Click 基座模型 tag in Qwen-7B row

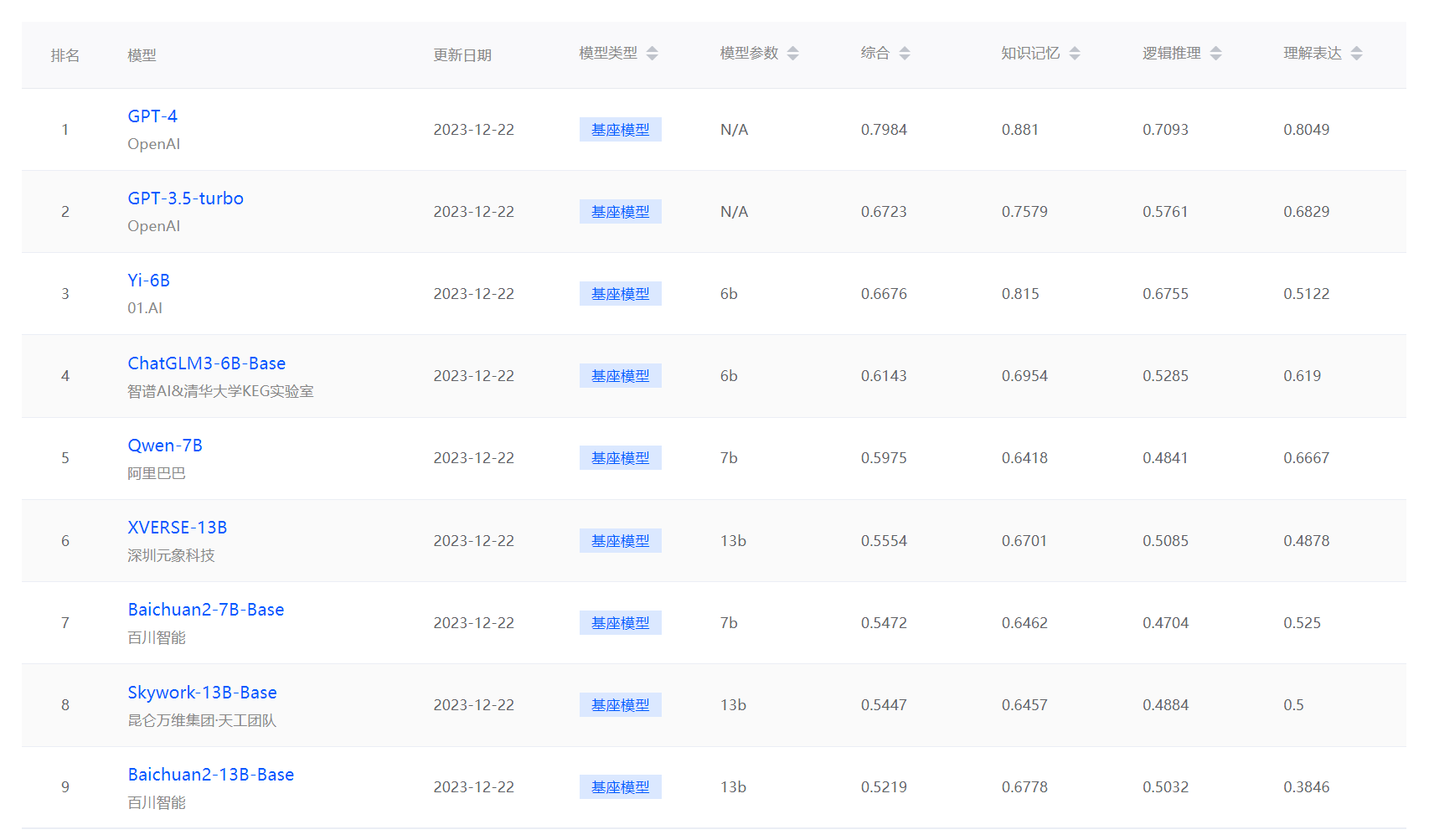[x=620, y=458]
